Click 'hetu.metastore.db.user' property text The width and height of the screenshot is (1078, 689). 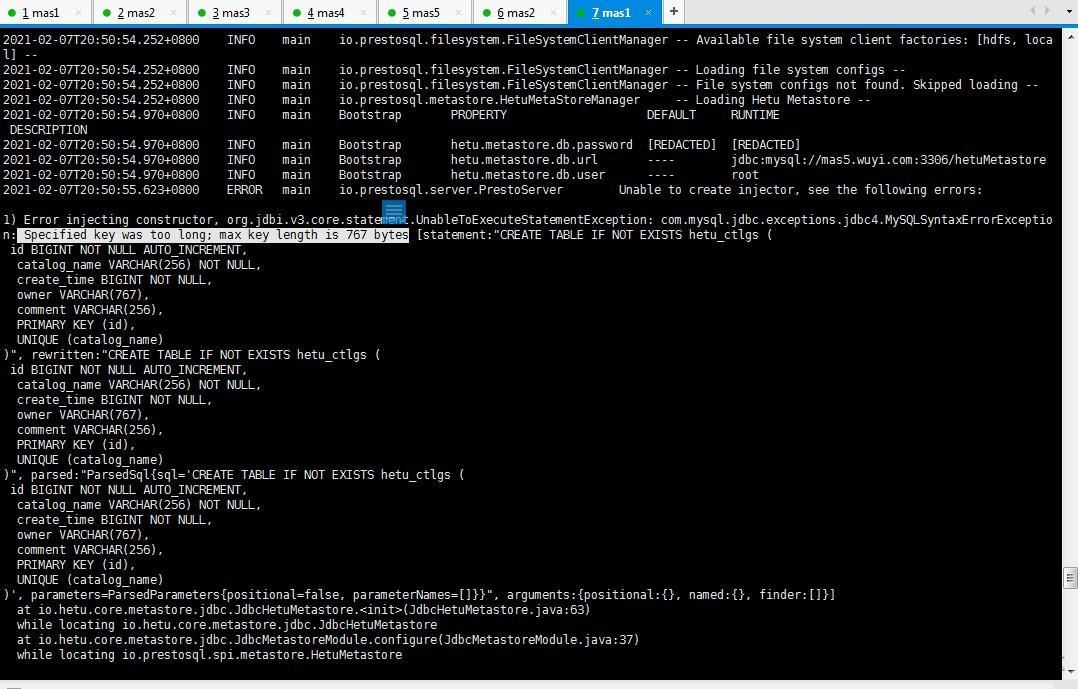point(528,175)
